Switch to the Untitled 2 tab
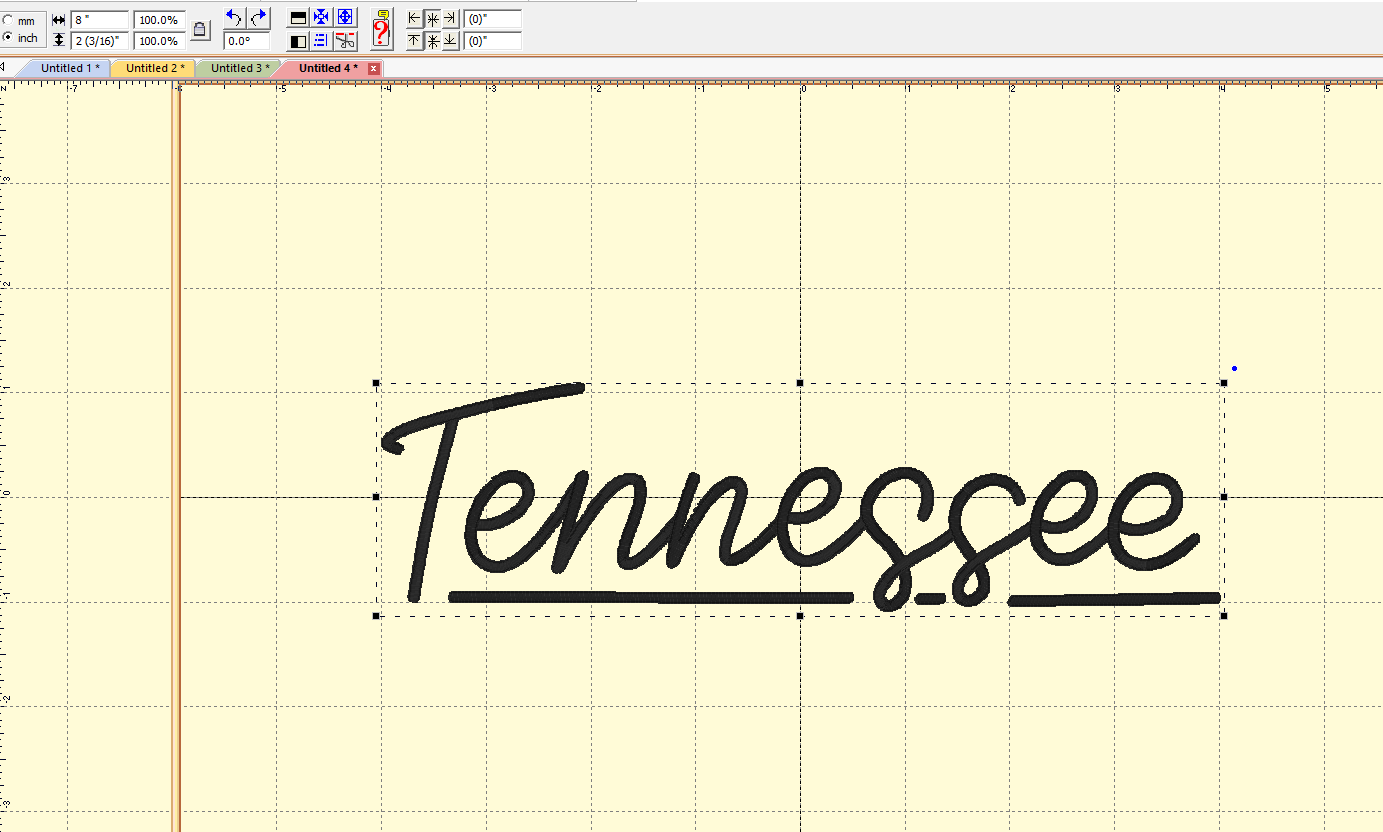 (154, 68)
